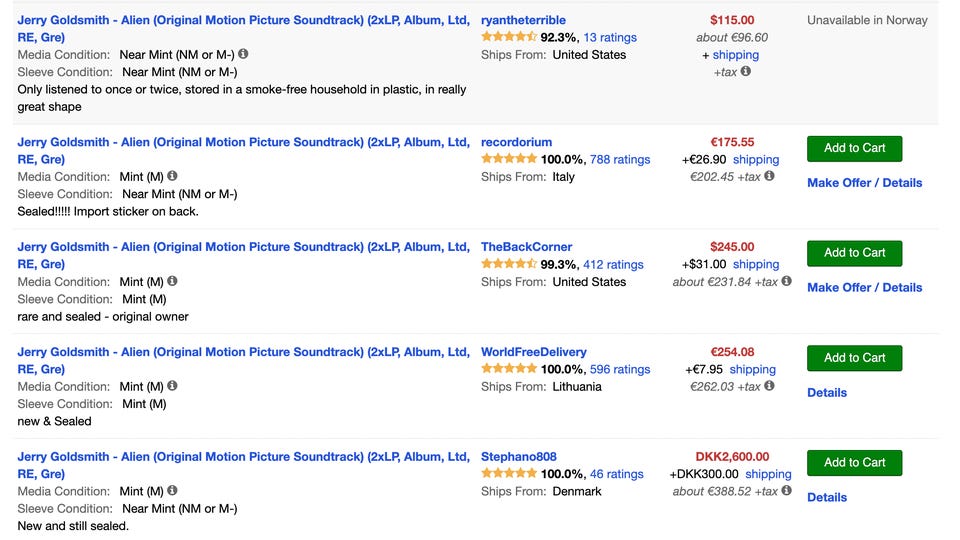
Task: Add recordorium's €175.55 listing to cart
Action: [x=854, y=148]
